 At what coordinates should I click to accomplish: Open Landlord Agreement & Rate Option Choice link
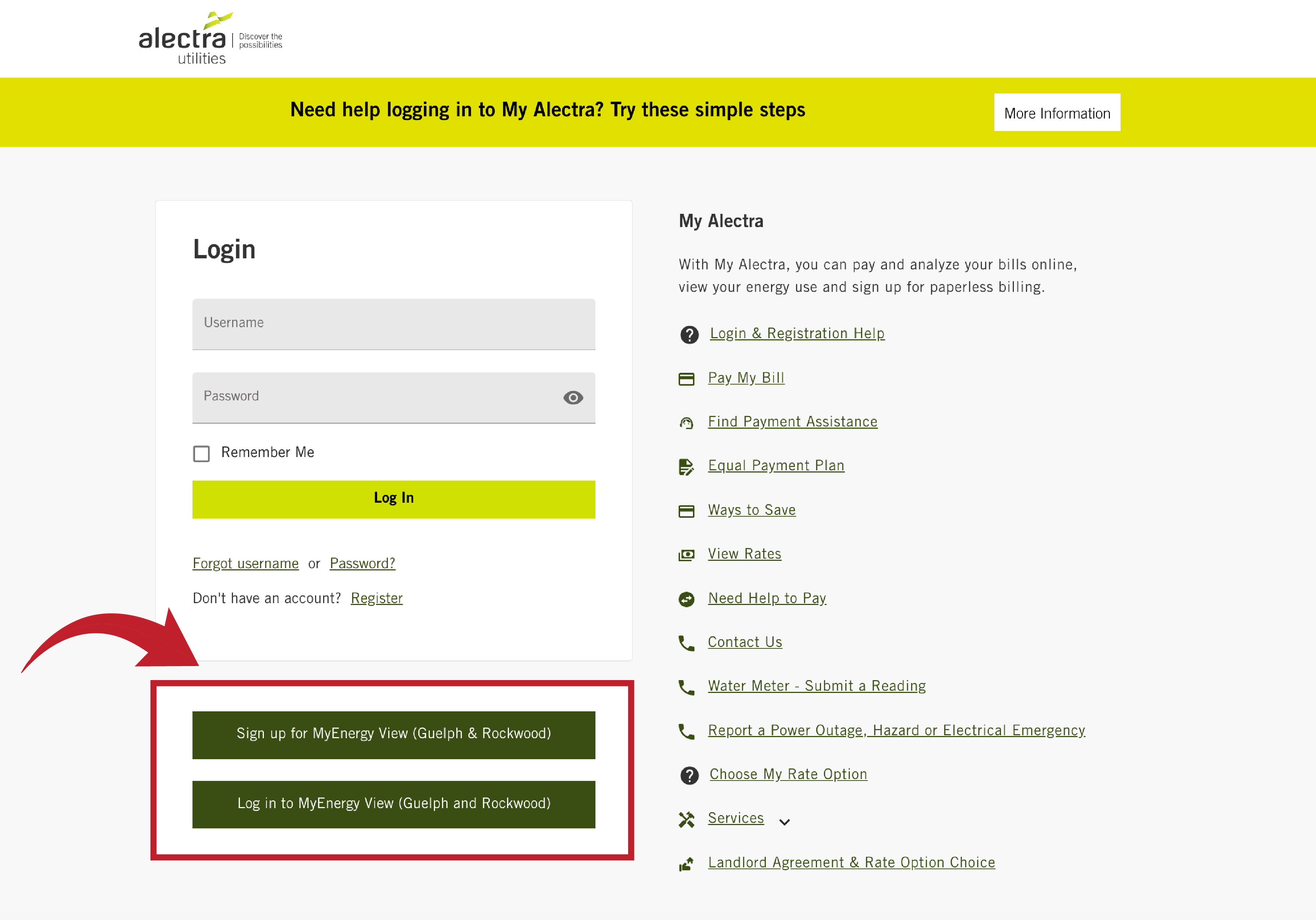pos(852,863)
